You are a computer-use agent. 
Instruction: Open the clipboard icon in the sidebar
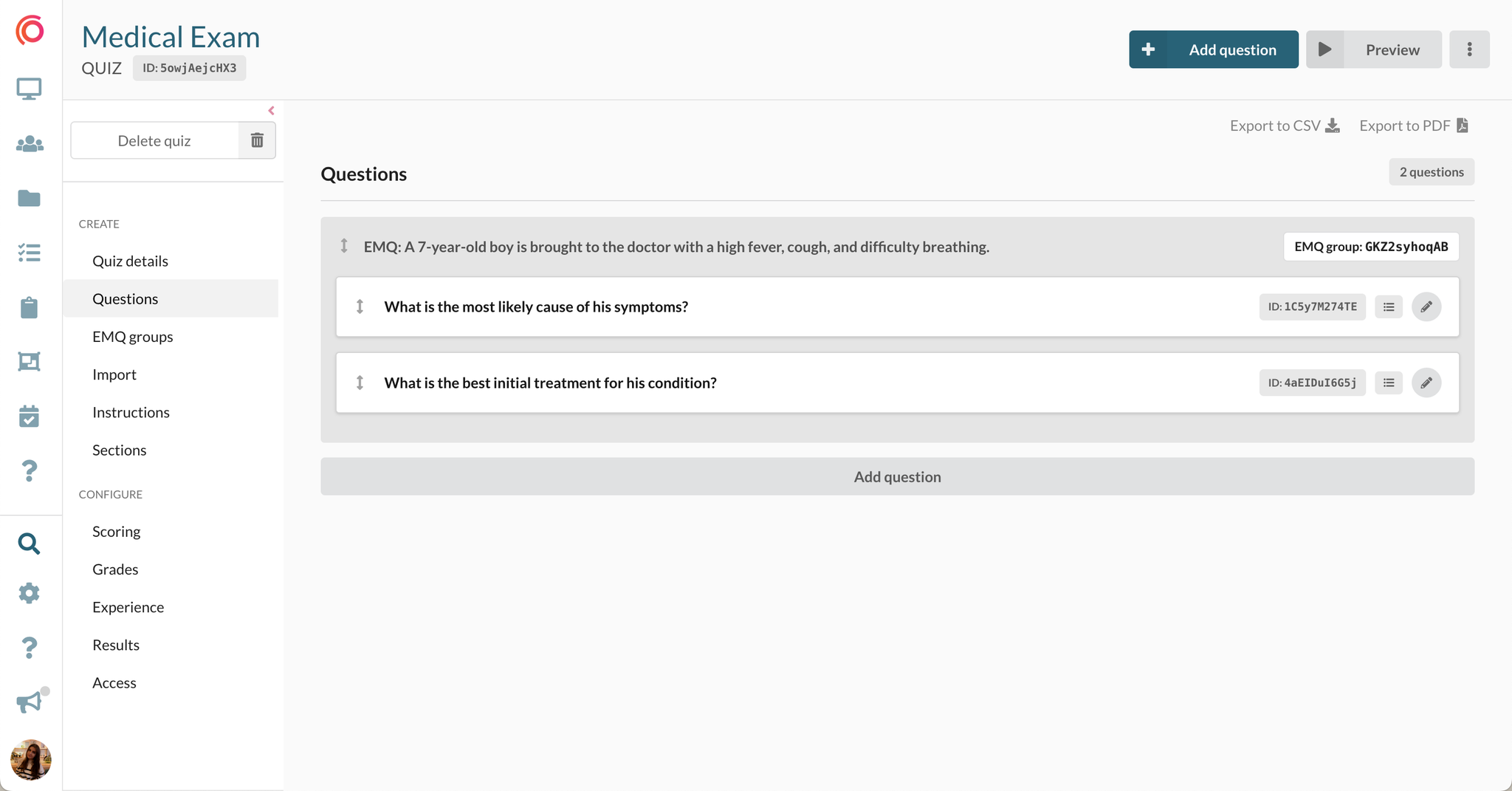tap(30, 307)
